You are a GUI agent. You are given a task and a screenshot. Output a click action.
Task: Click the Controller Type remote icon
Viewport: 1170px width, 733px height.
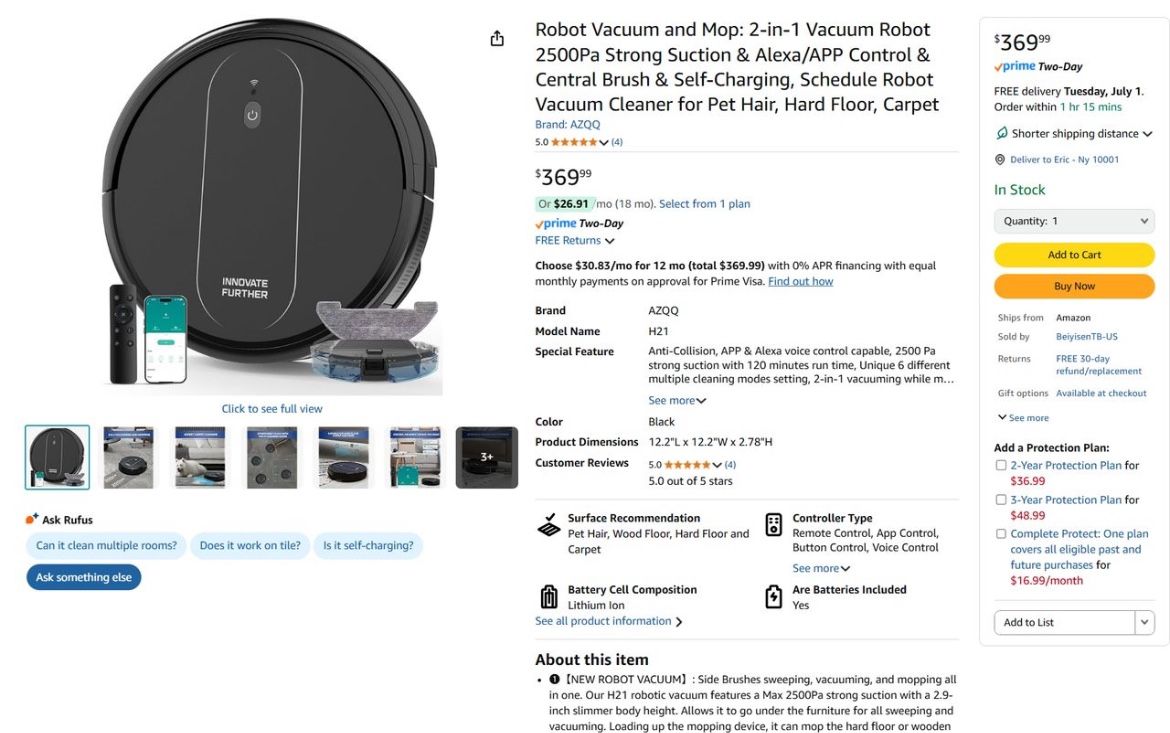pyautogui.click(x=772, y=525)
